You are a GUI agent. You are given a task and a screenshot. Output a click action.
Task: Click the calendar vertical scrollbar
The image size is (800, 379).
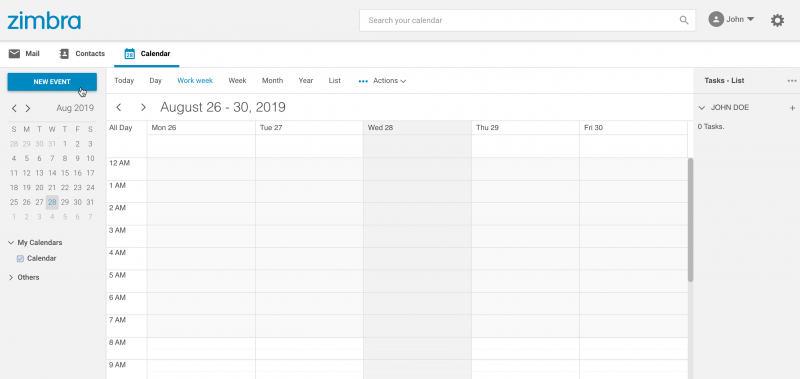click(x=690, y=219)
